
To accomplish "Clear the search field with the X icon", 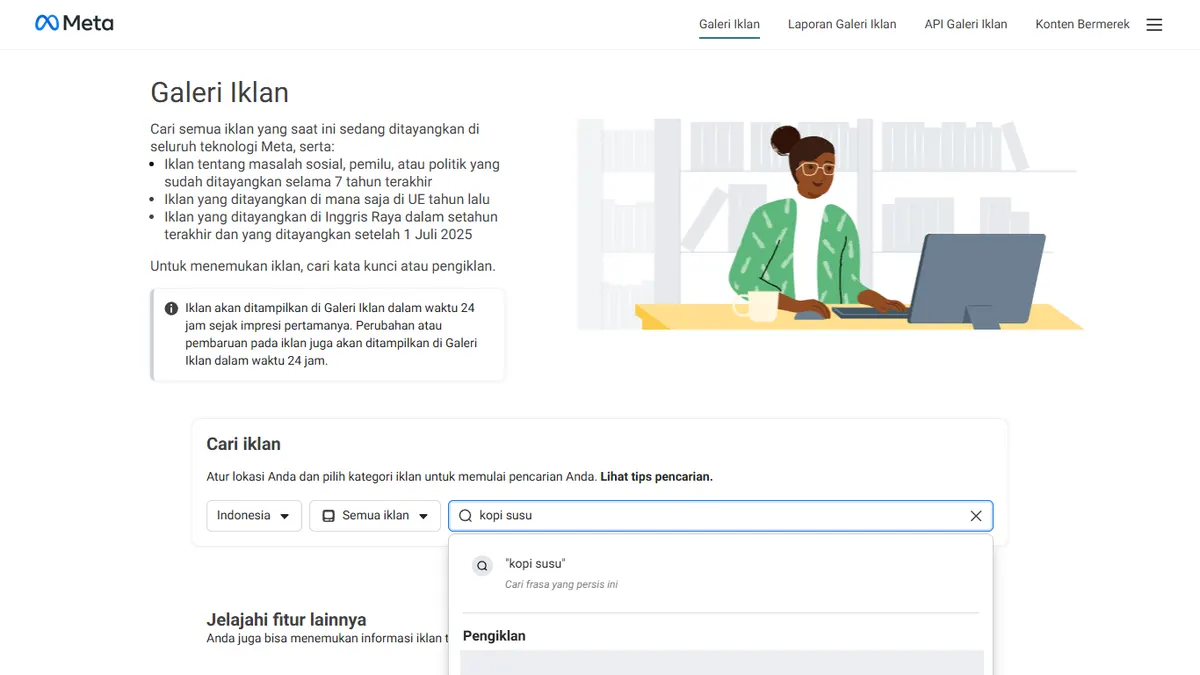I will 976,516.
